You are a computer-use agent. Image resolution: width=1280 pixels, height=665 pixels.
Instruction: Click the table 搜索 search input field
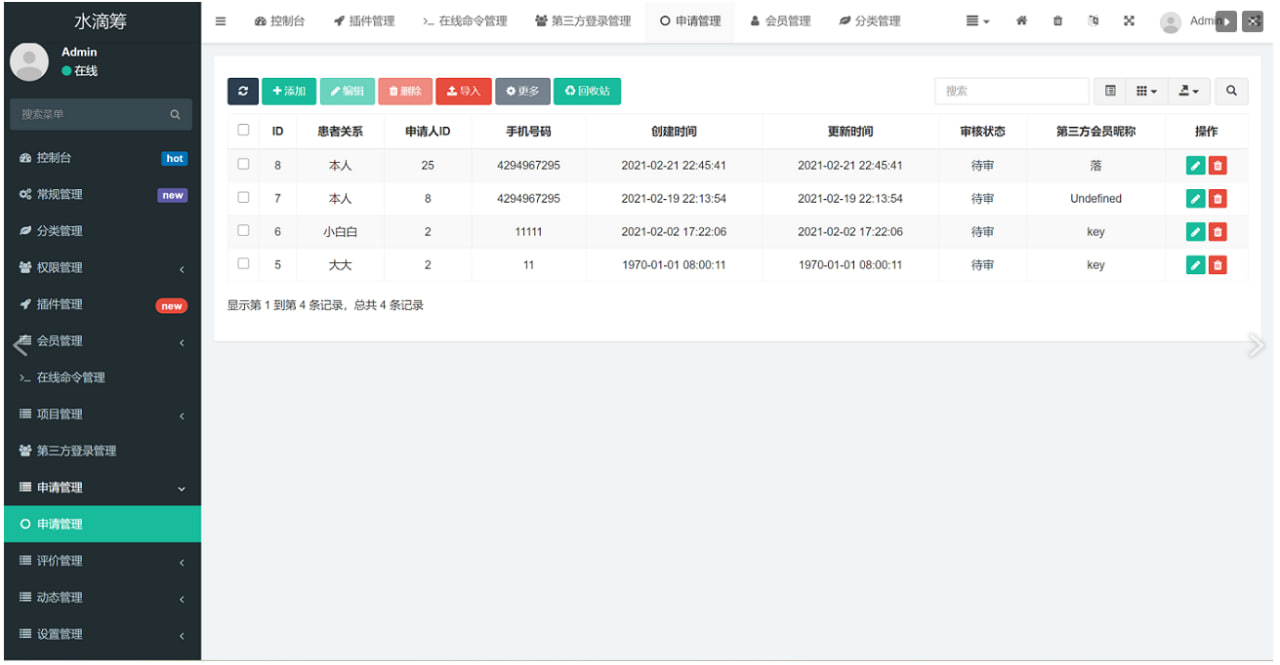point(1011,91)
